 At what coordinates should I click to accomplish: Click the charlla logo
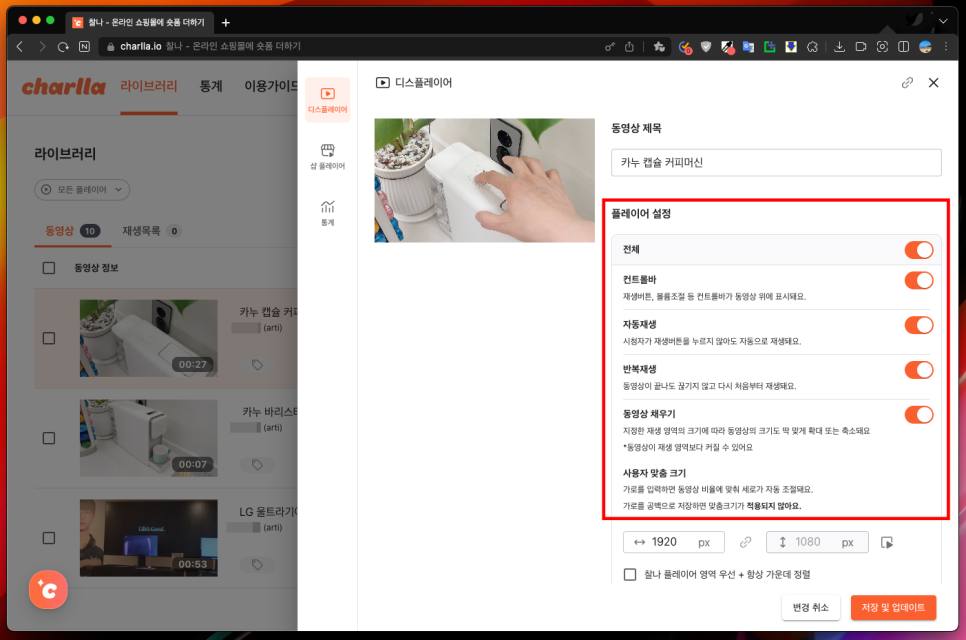[63, 87]
